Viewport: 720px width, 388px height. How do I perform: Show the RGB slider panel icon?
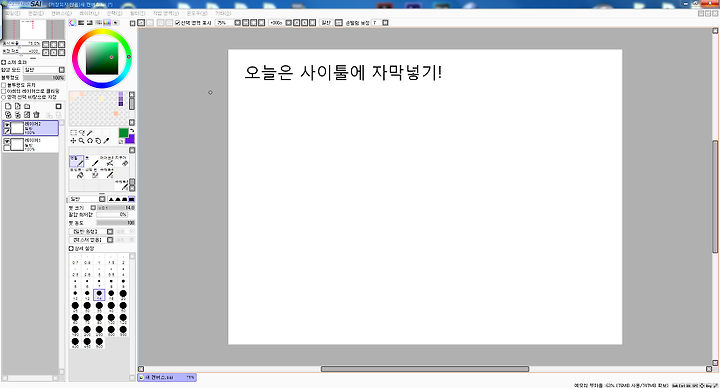click(81, 22)
